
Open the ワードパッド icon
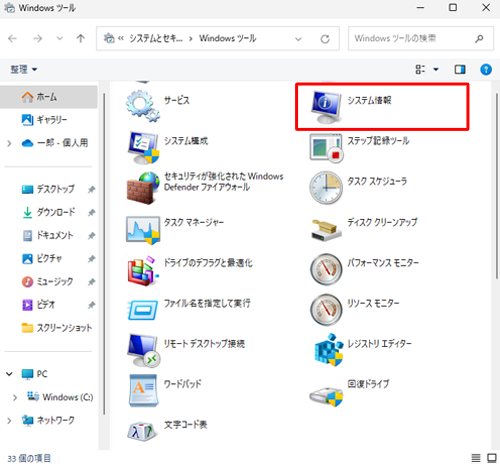tap(143, 390)
